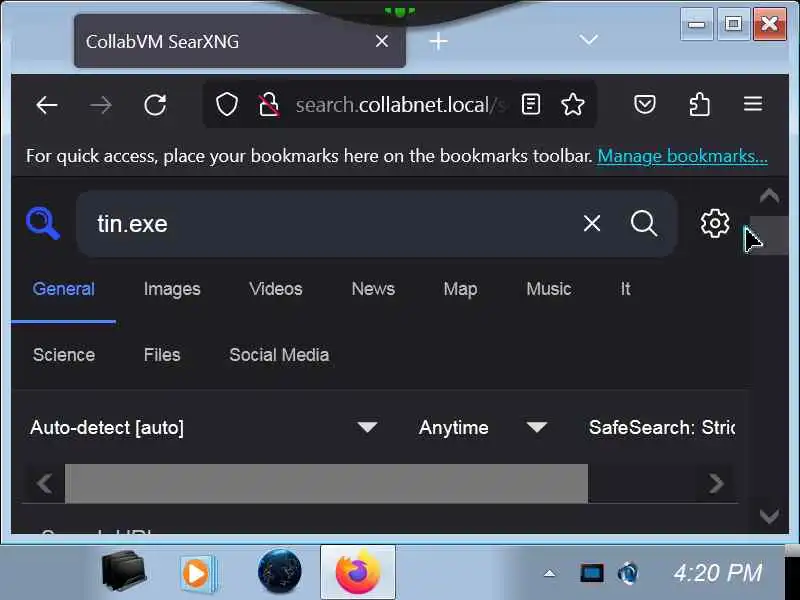Clear the search query with the X

592,223
